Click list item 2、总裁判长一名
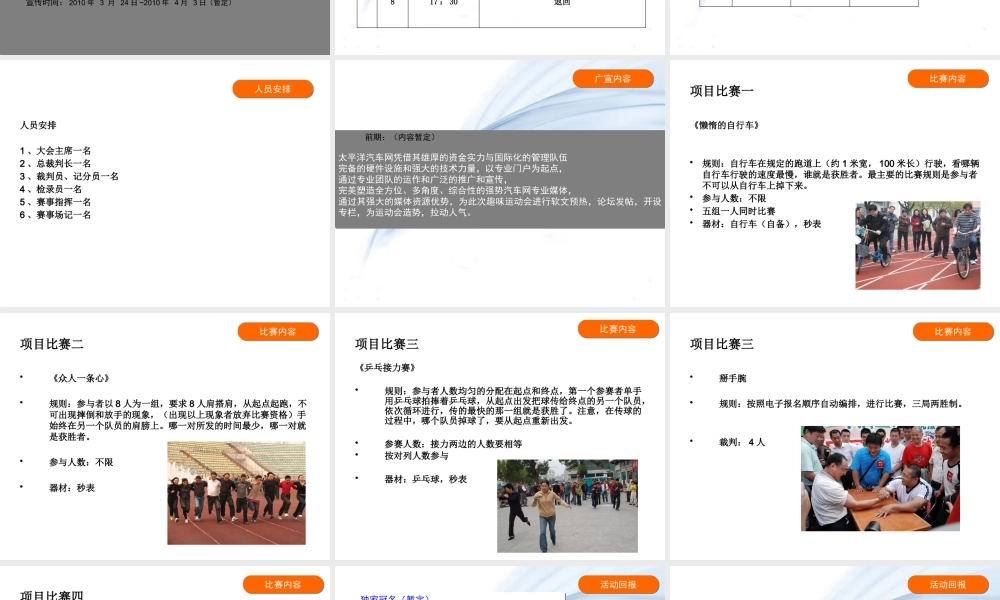Image resolution: width=1000 pixels, height=600 pixels. click(x=55, y=163)
